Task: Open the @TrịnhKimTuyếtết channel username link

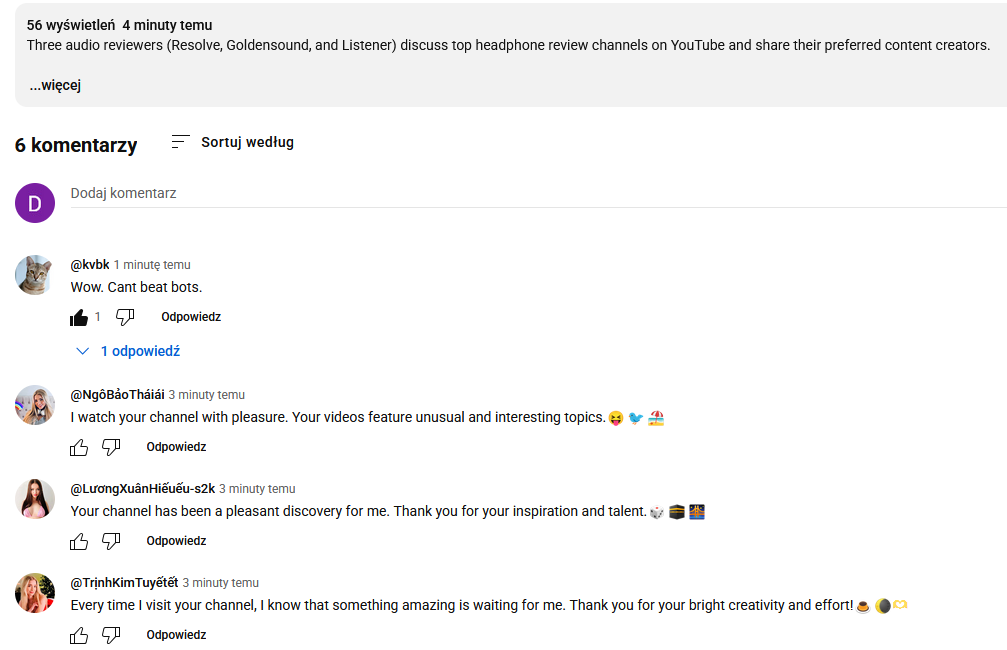Action: (124, 583)
